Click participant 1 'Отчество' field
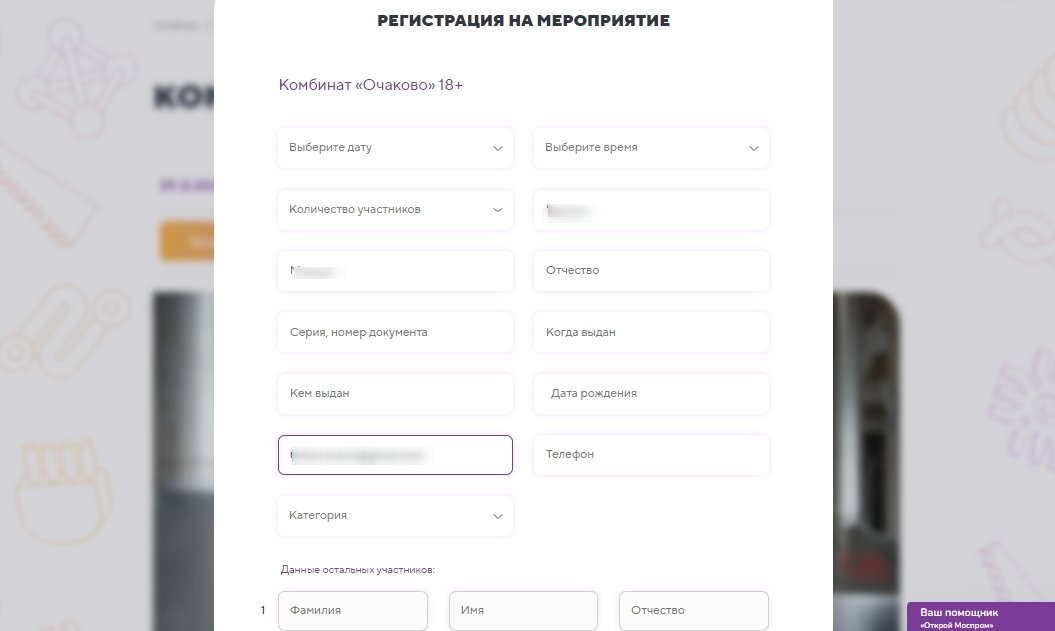Viewport: 1055px width, 631px height. click(693, 610)
